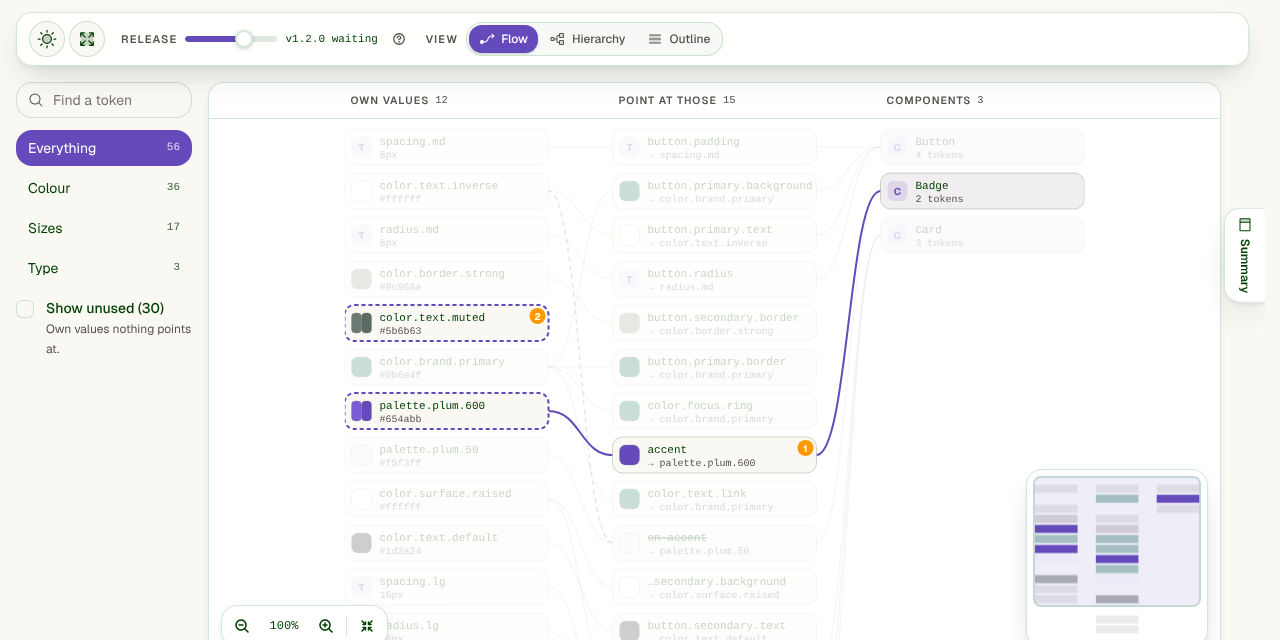Click the T type icon on spacing.md
Image resolution: width=1280 pixels, height=640 pixels.
pos(362,147)
